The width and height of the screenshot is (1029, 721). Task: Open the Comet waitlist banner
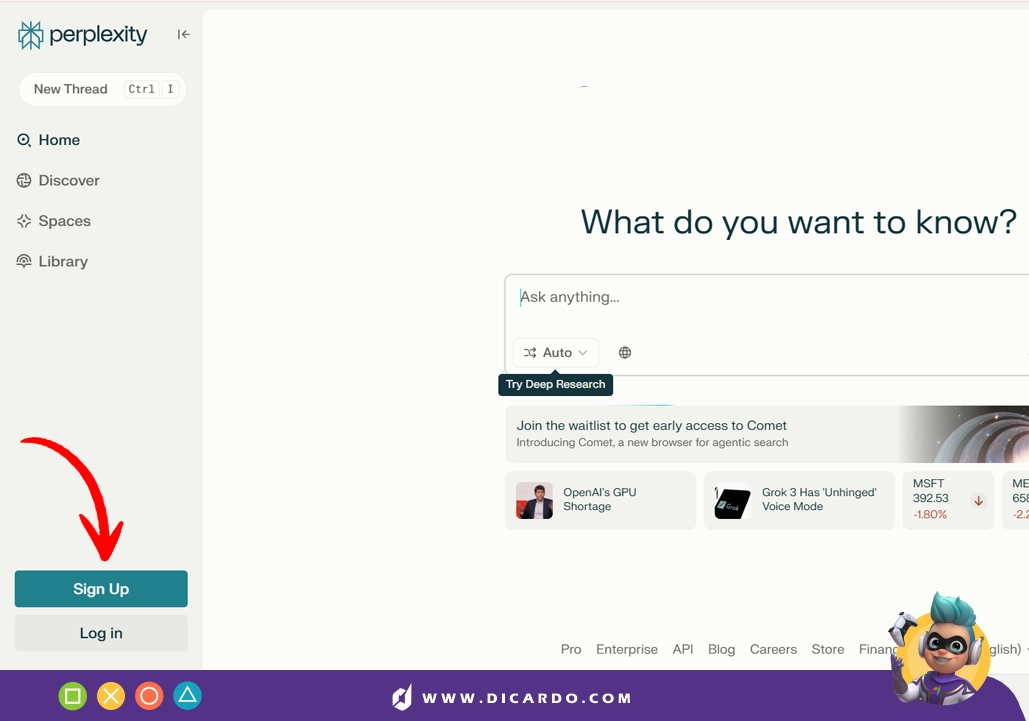click(x=766, y=434)
